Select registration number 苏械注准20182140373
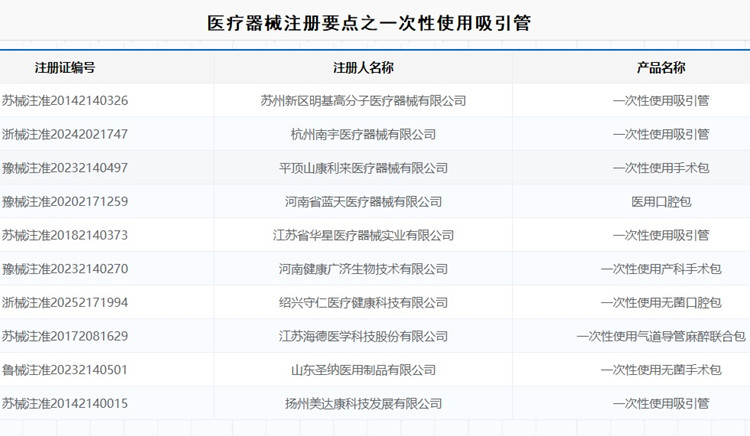750x436 pixels. point(65,235)
